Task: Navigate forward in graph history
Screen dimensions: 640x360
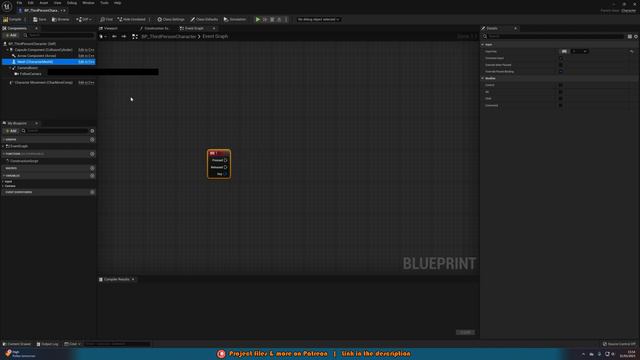Action: (124, 36)
